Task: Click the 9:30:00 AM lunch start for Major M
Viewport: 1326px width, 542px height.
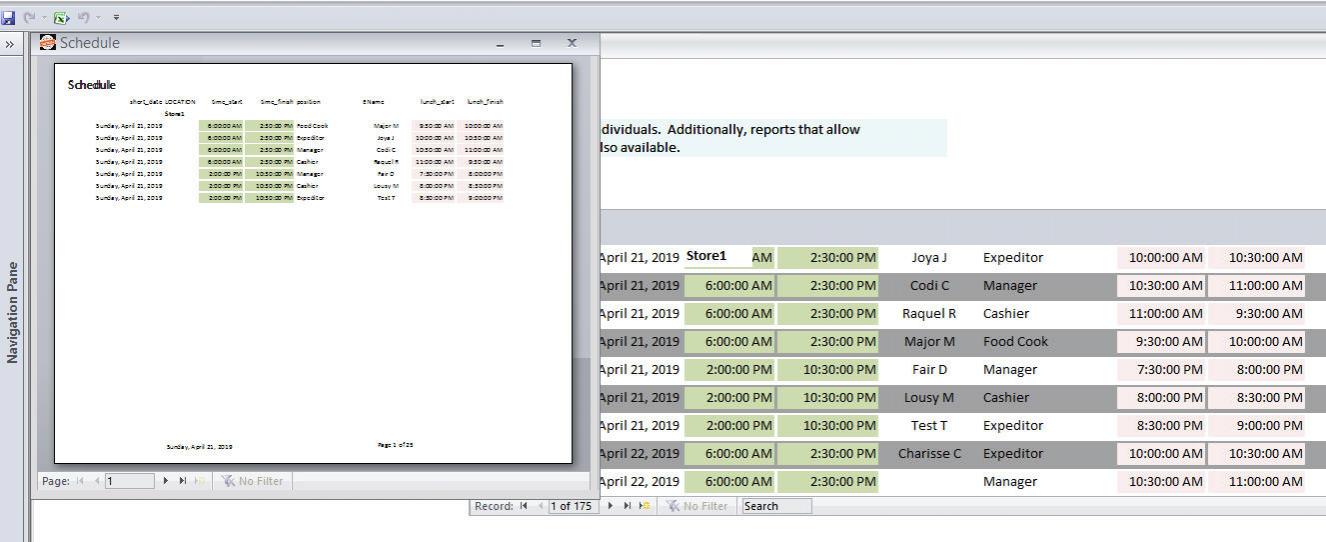Action: coord(1162,341)
